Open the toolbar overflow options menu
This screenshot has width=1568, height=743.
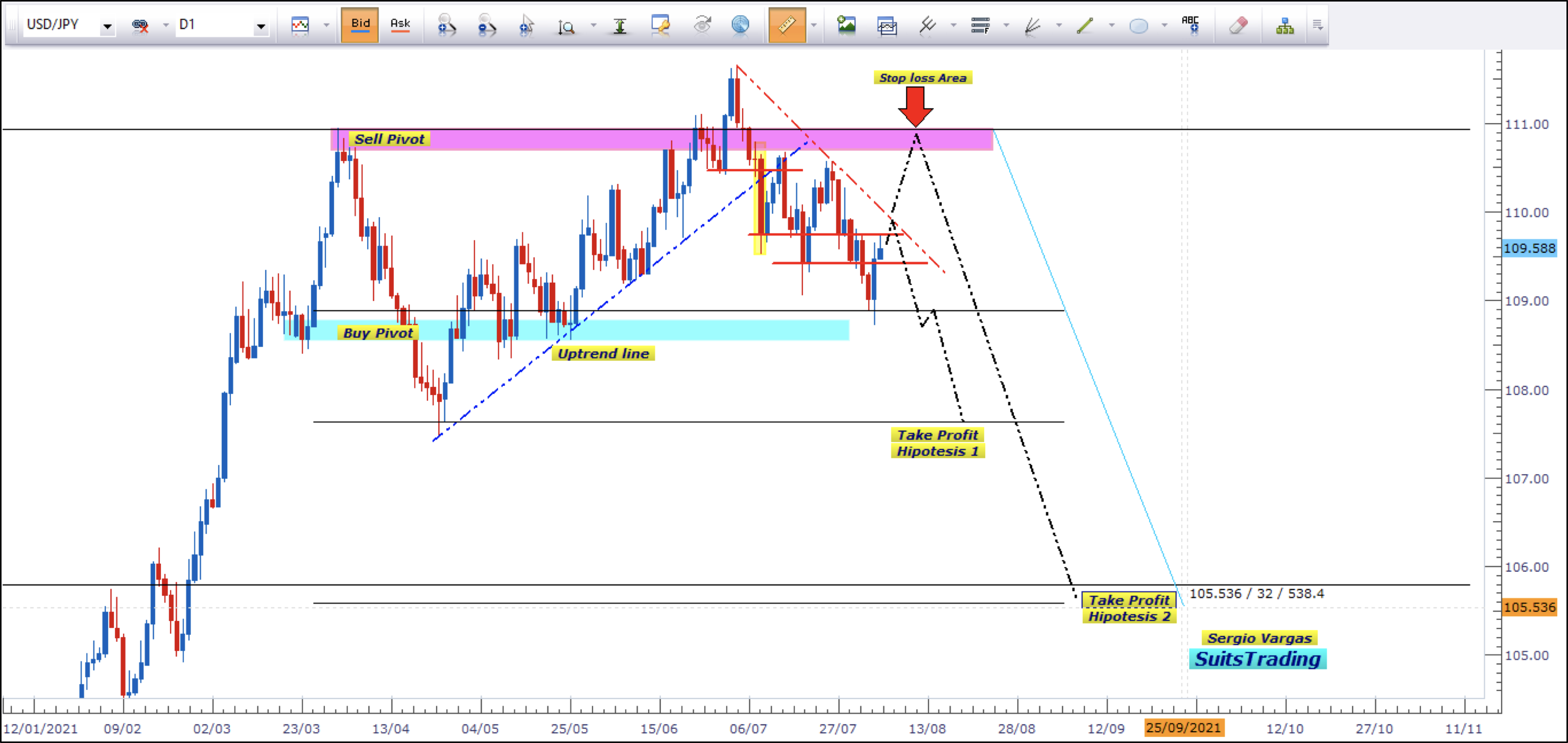(x=1317, y=26)
